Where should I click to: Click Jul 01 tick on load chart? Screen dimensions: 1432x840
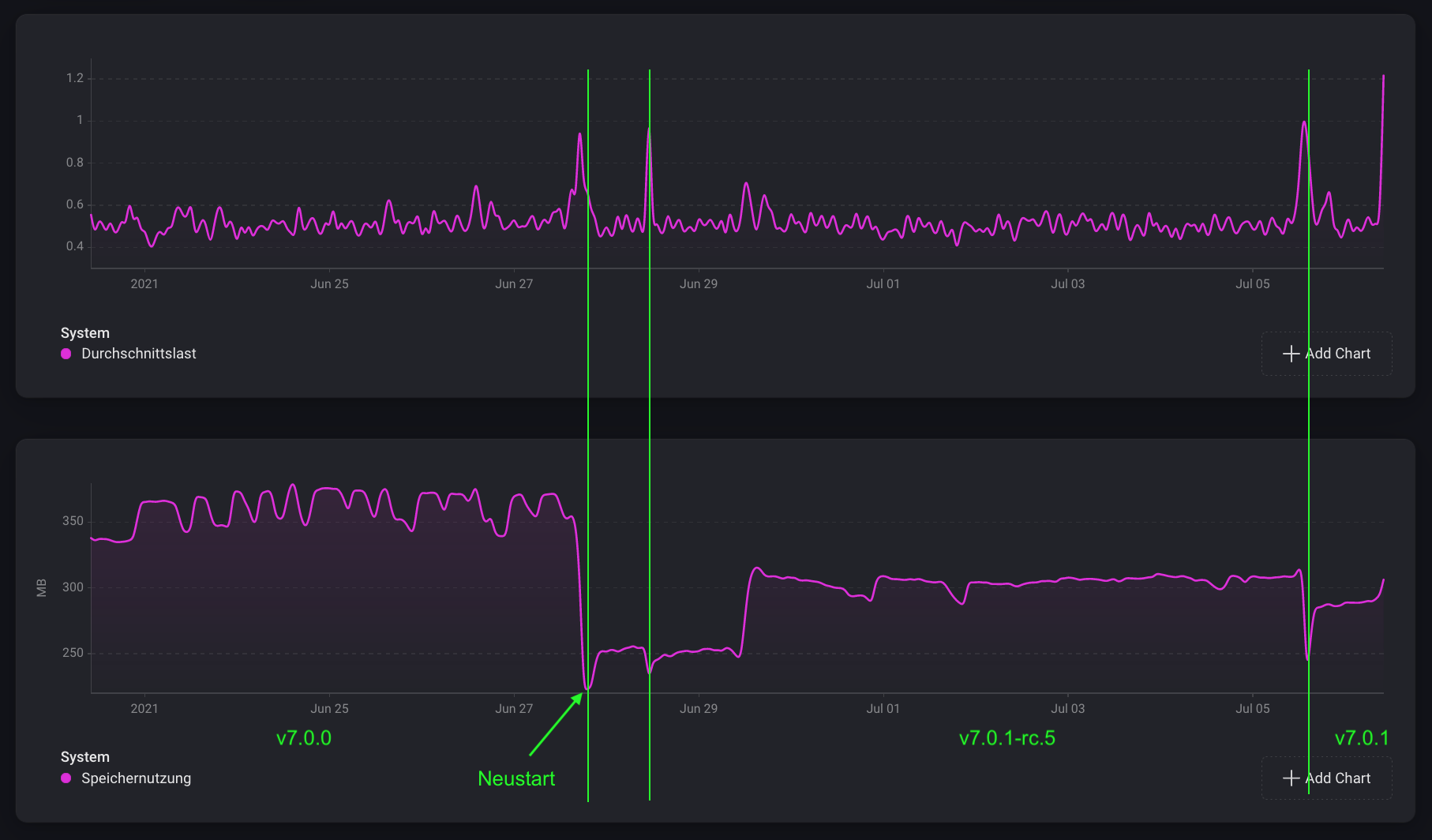[883, 284]
